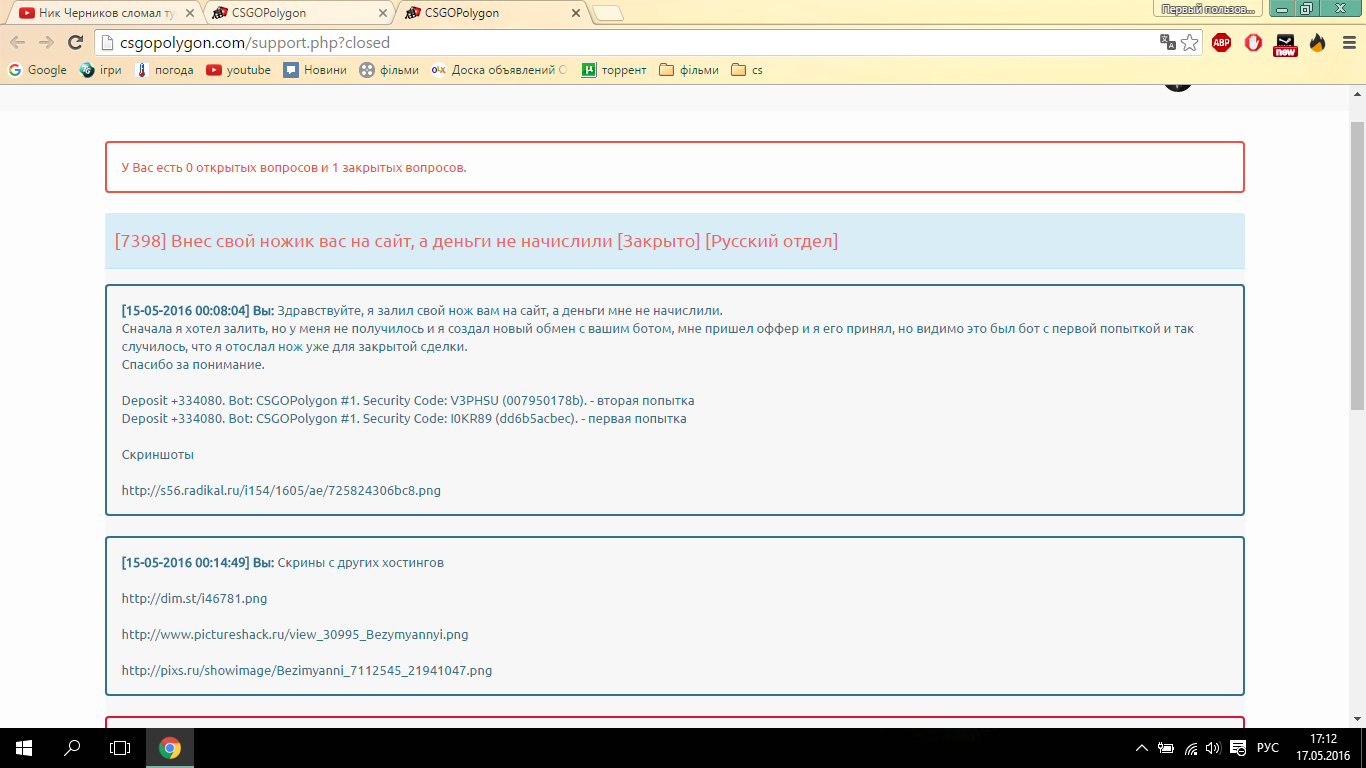1366x768 pixels.
Task: Click the browser forward arrow
Action: (46, 42)
